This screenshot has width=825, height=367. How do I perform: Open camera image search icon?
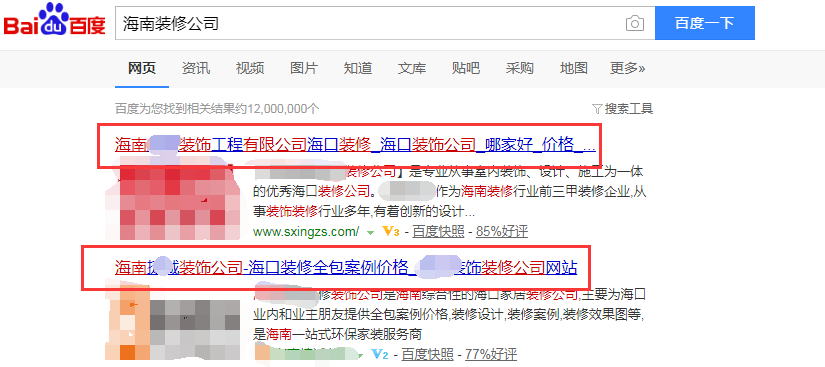point(635,23)
